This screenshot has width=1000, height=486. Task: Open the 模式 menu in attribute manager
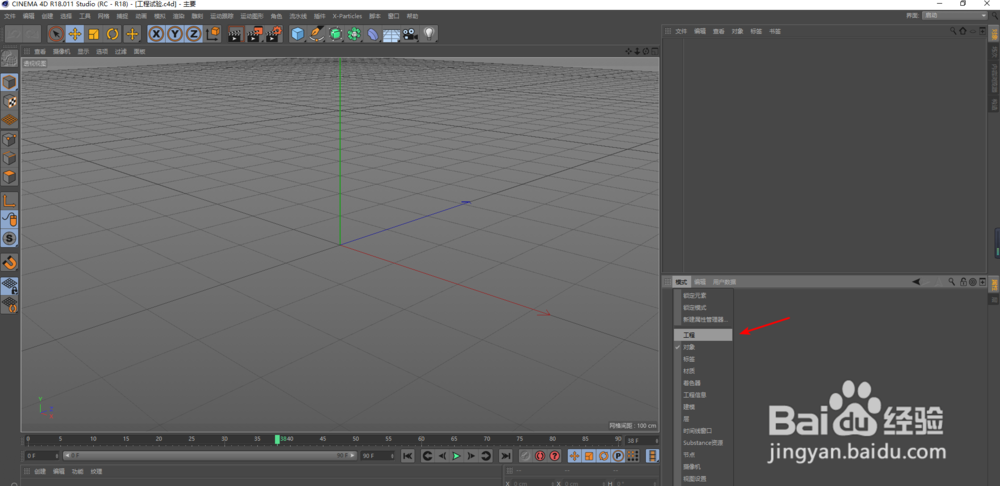coord(682,282)
